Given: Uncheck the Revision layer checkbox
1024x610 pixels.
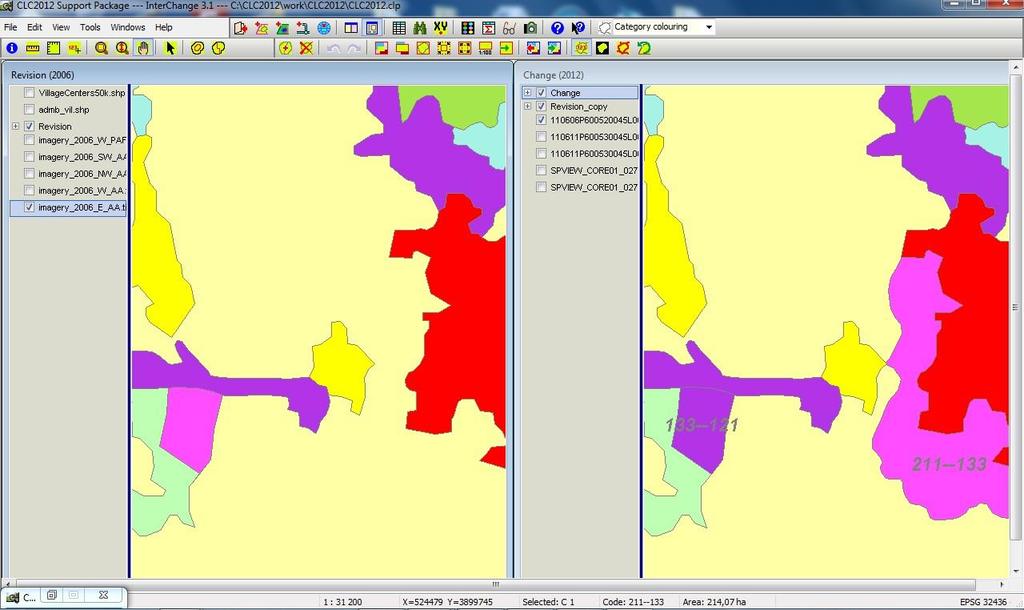Looking at the screenshot, I should (29, 126).
